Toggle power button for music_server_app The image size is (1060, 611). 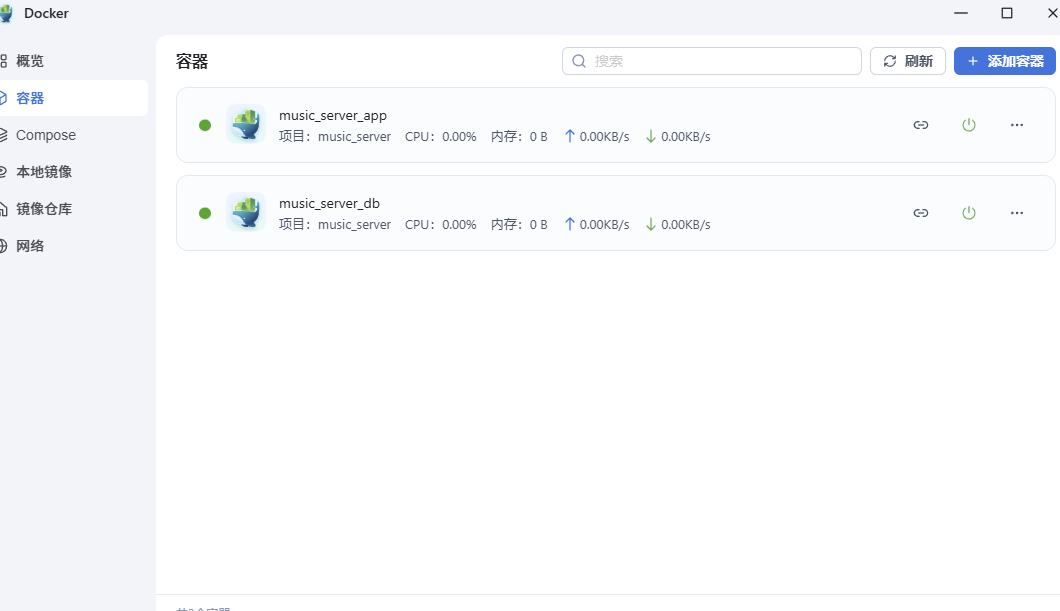[969, 125]
